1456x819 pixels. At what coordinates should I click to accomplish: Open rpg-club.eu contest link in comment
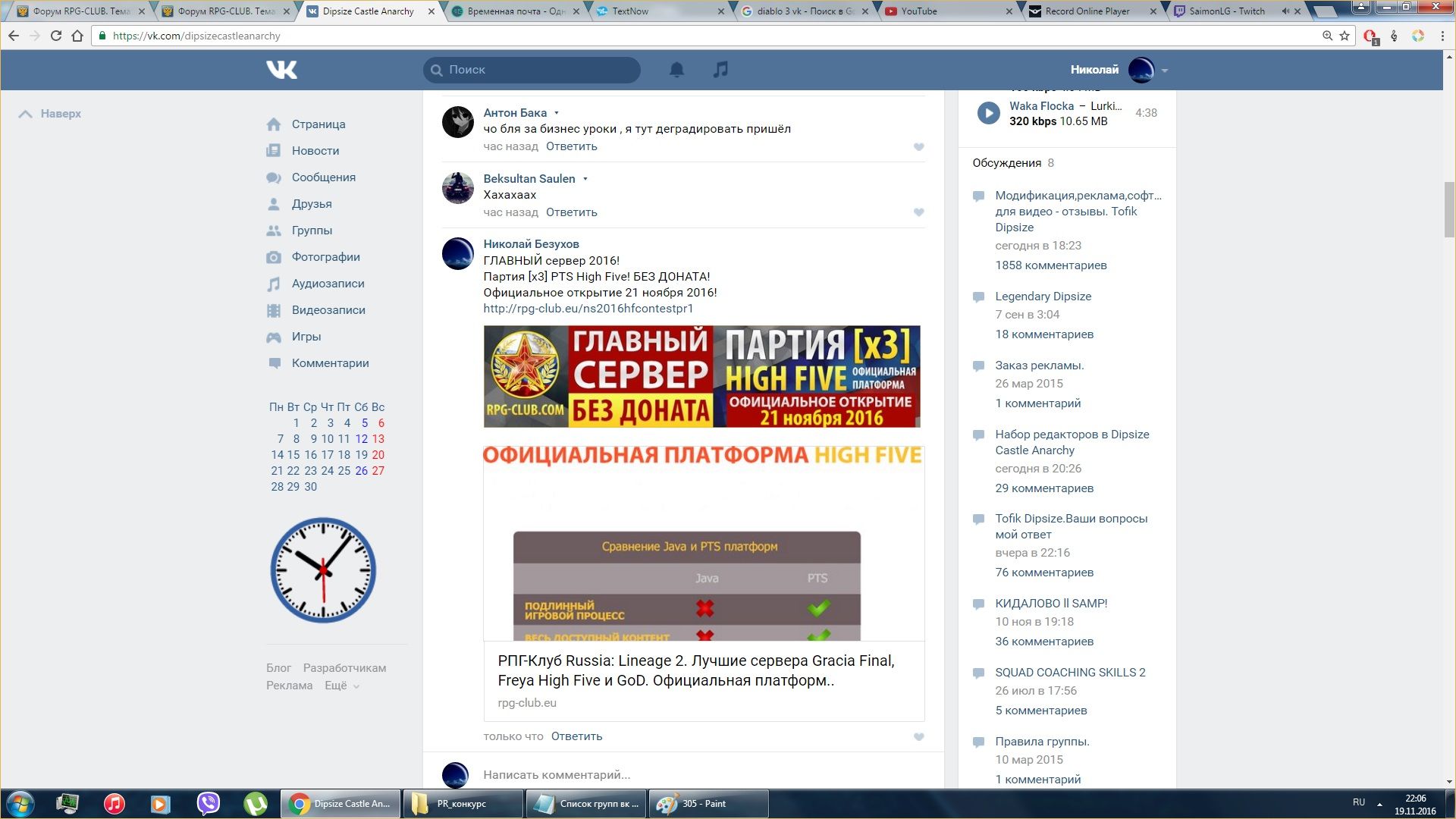point(588,309)
